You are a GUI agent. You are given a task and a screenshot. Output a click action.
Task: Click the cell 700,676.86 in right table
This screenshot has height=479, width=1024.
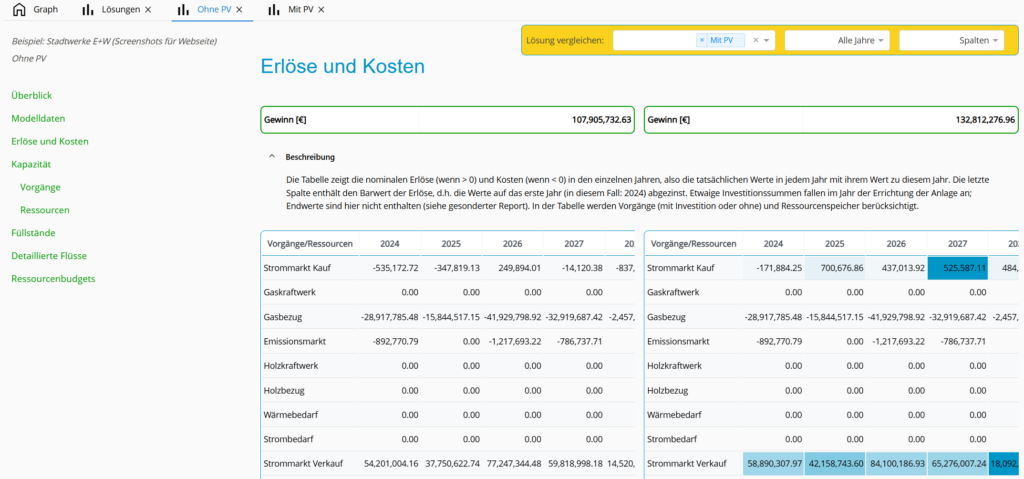[835, 268]
